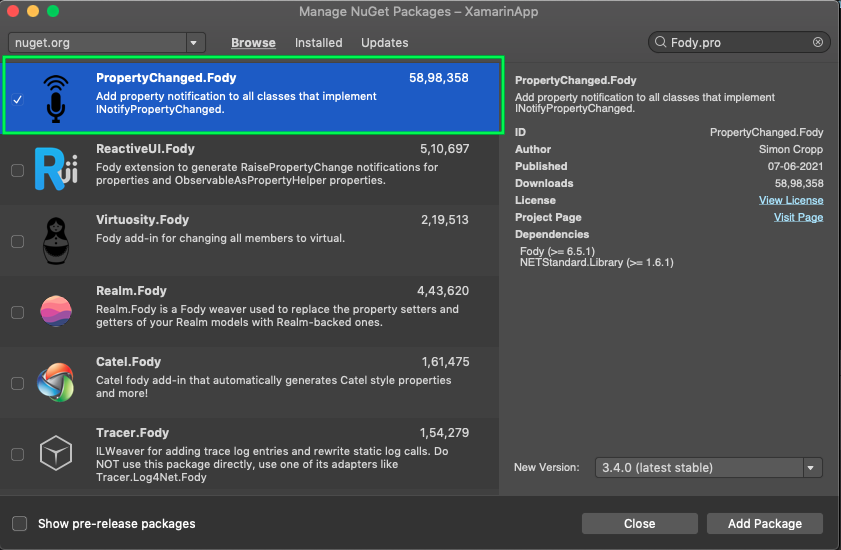841x550 pixels.
Task: Tick the Virtuosity.Fody package checkbox
Action: point(17,241)
